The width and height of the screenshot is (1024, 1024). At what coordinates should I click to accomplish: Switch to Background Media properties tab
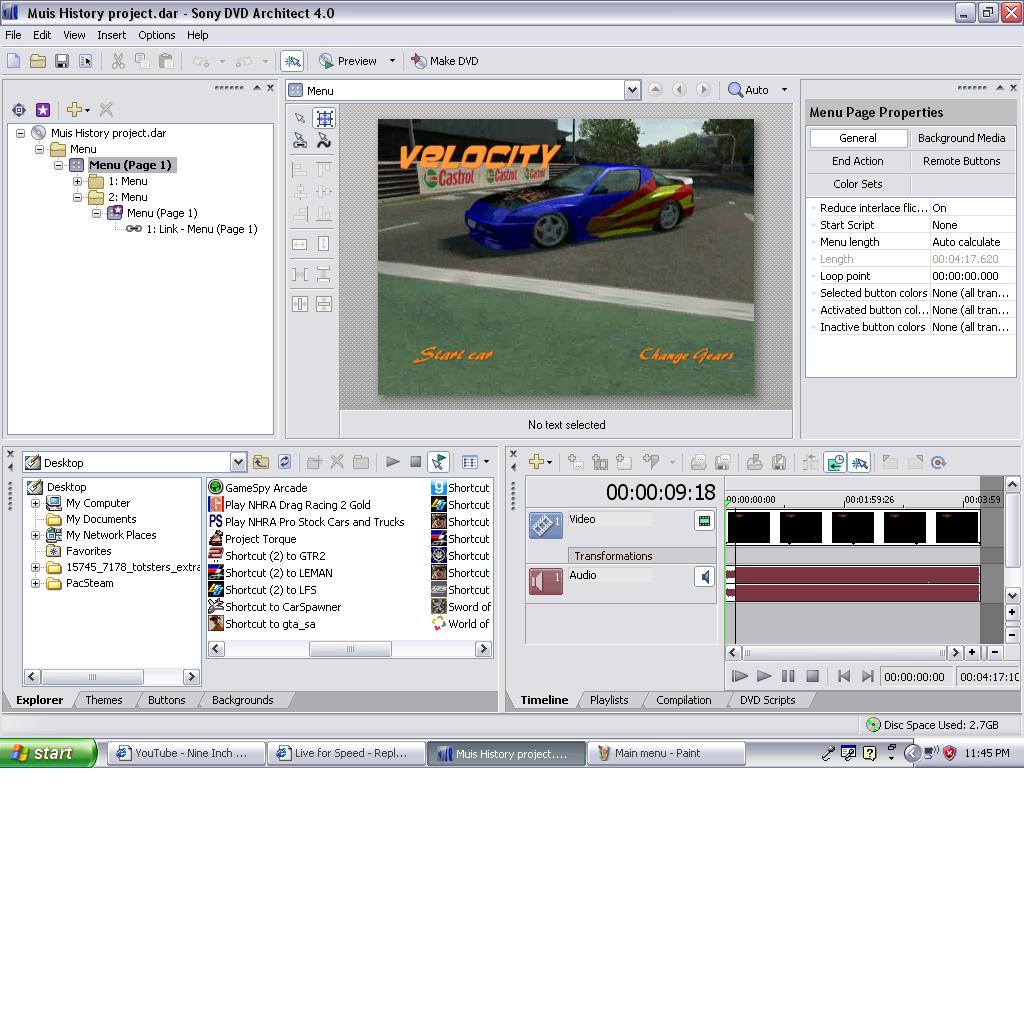point(961,138)
